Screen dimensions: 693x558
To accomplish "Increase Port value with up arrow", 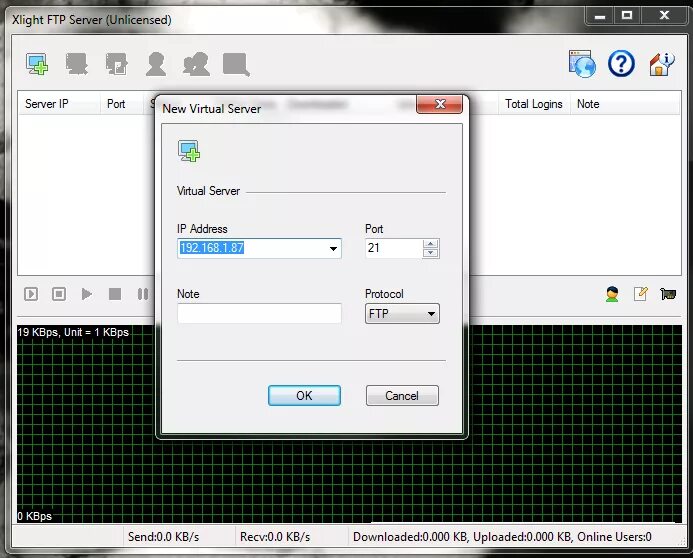I will pos(430,243).
